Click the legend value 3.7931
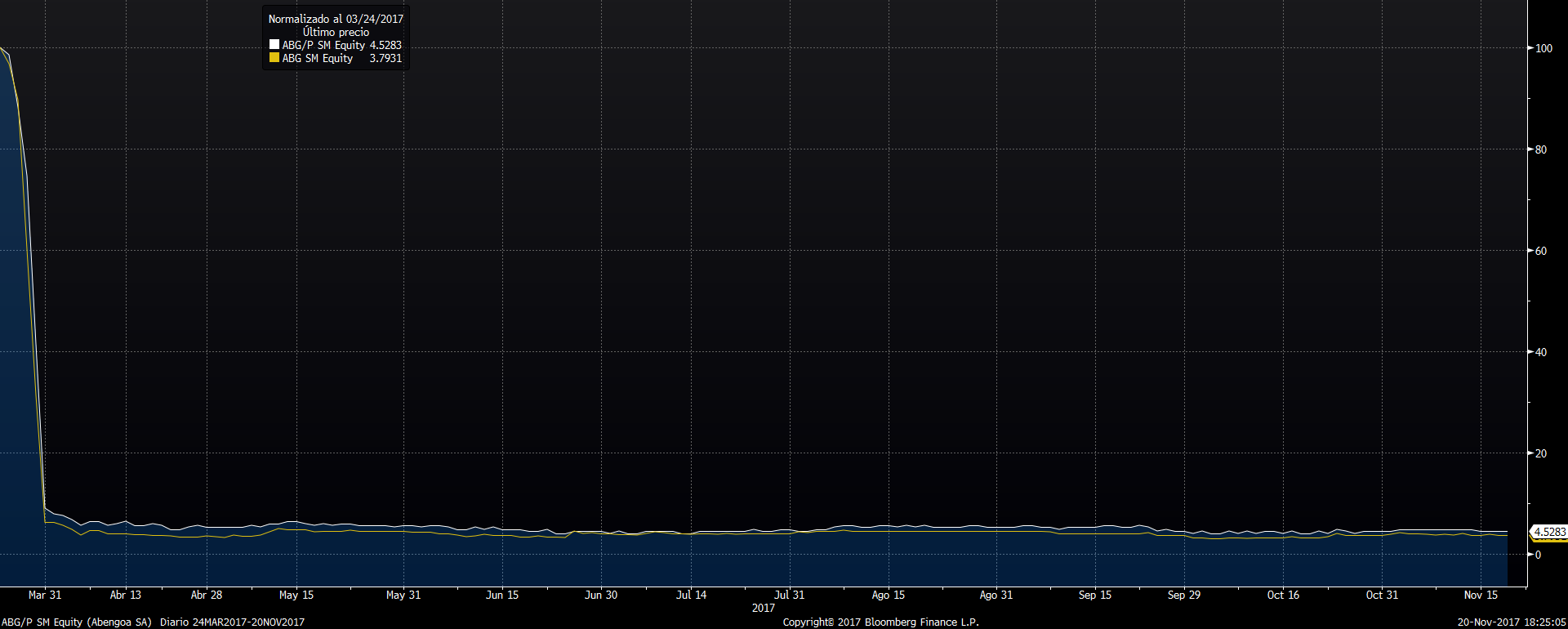The height and width of the screenshot is (629, 1568). pos(385,58)
